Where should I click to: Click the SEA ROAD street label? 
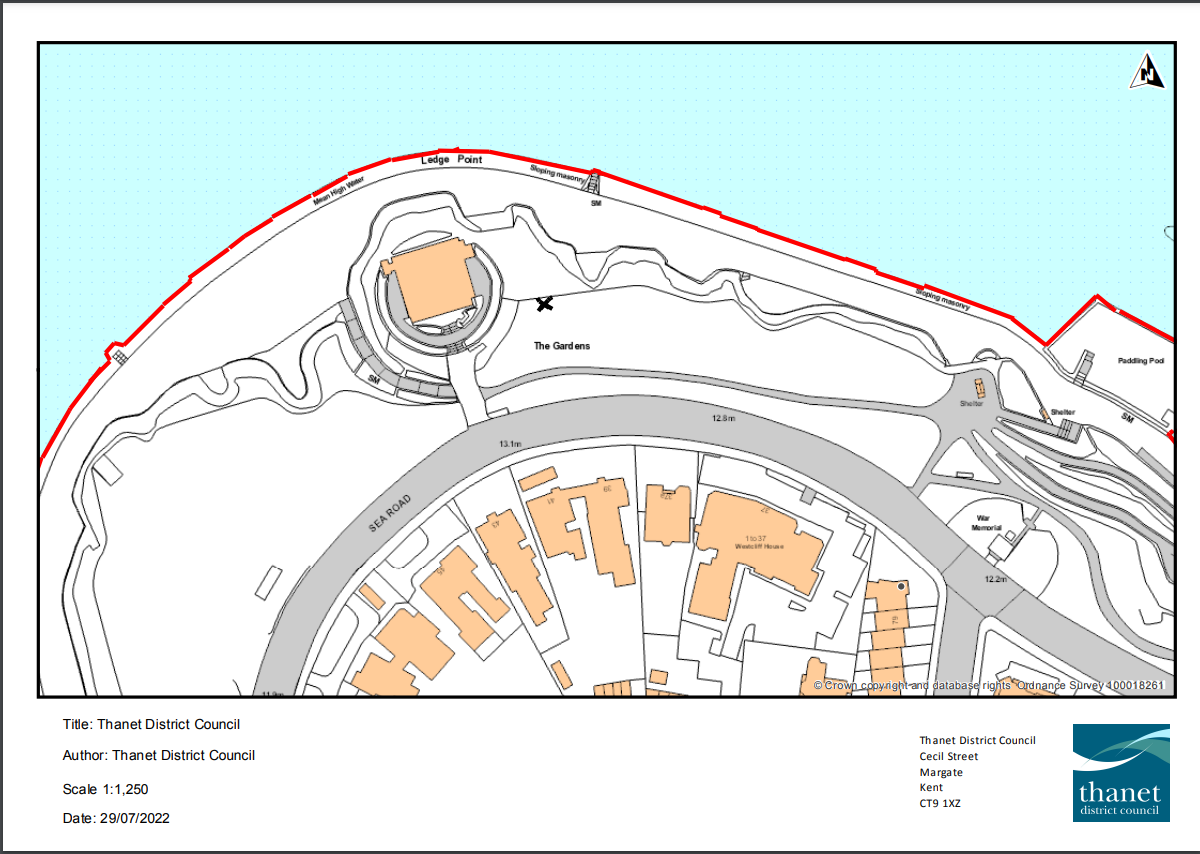click(x=390, y=511)
